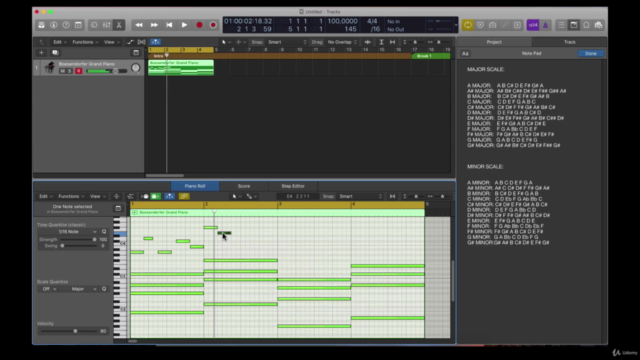Open the Scale Quantize Off dropdown
The image size is (640, 360).
49,289
